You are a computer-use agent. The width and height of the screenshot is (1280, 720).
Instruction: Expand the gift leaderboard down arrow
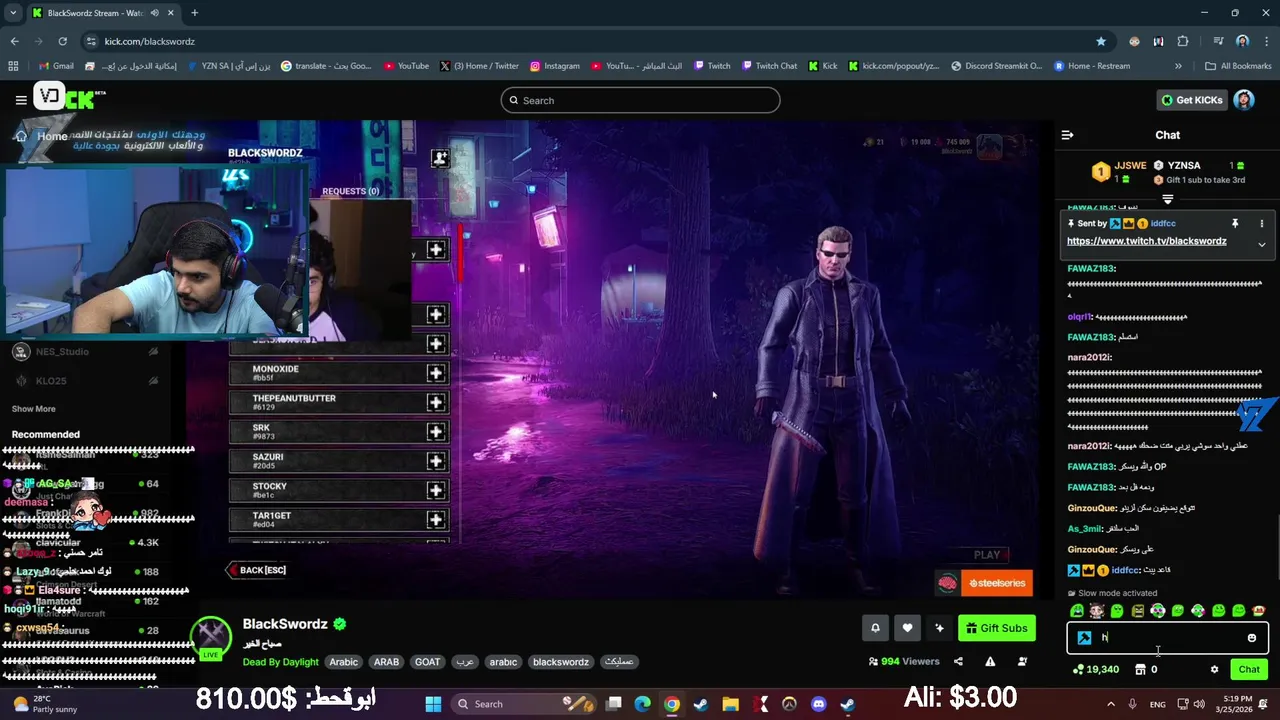coord(1167,199)
